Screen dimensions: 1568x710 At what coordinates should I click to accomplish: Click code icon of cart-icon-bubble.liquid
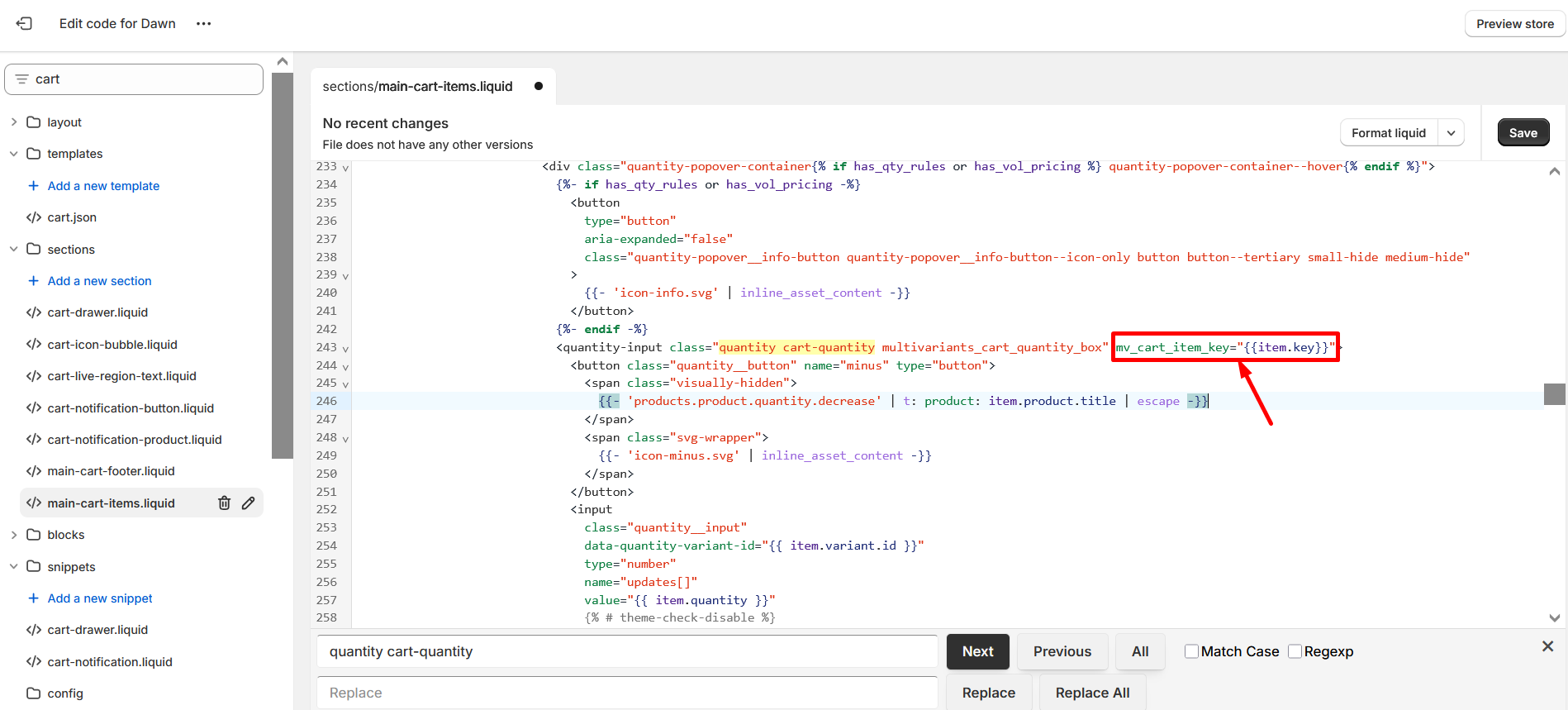click(34, 345)
